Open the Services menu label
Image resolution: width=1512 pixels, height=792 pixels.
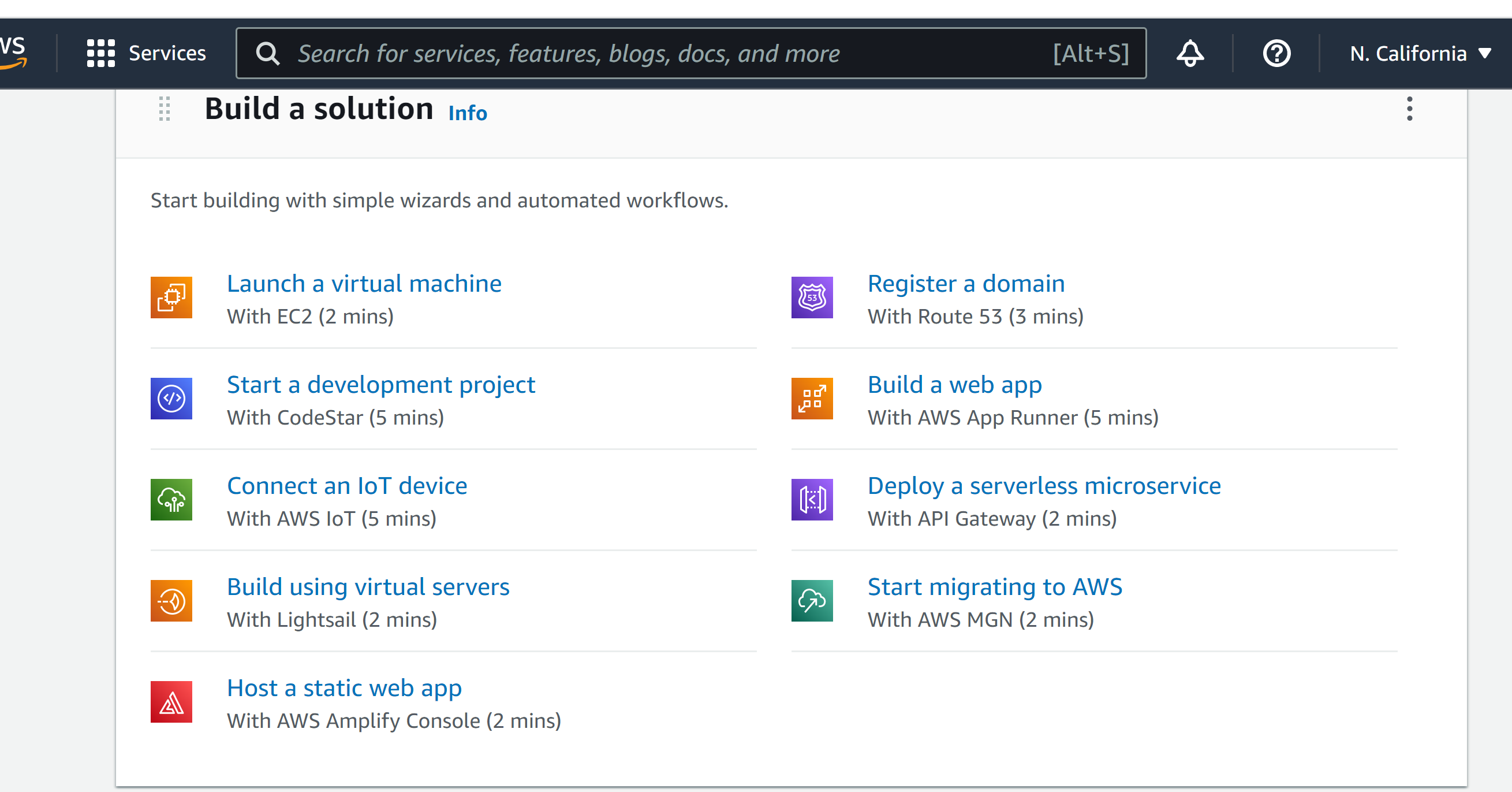point(167,54)
